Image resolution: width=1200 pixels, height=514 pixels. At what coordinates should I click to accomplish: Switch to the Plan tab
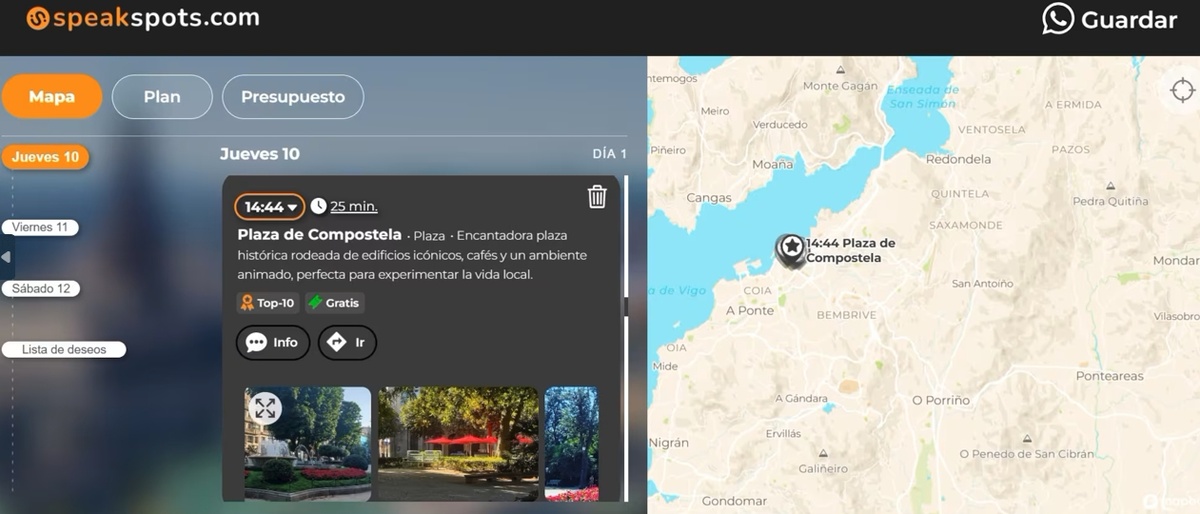tap(162, 97)
